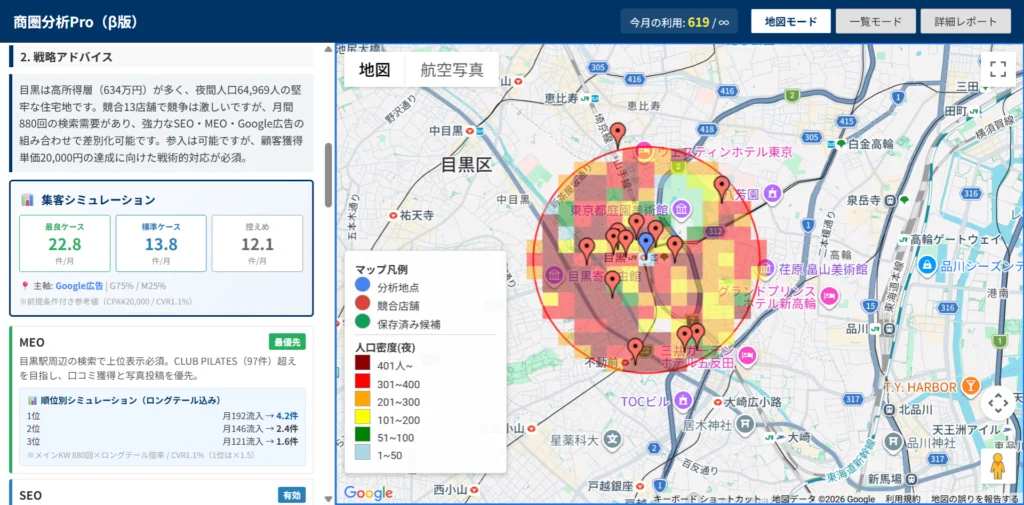
Task: Click the 201~300 orange legend swatch
Action: (362, 399)
